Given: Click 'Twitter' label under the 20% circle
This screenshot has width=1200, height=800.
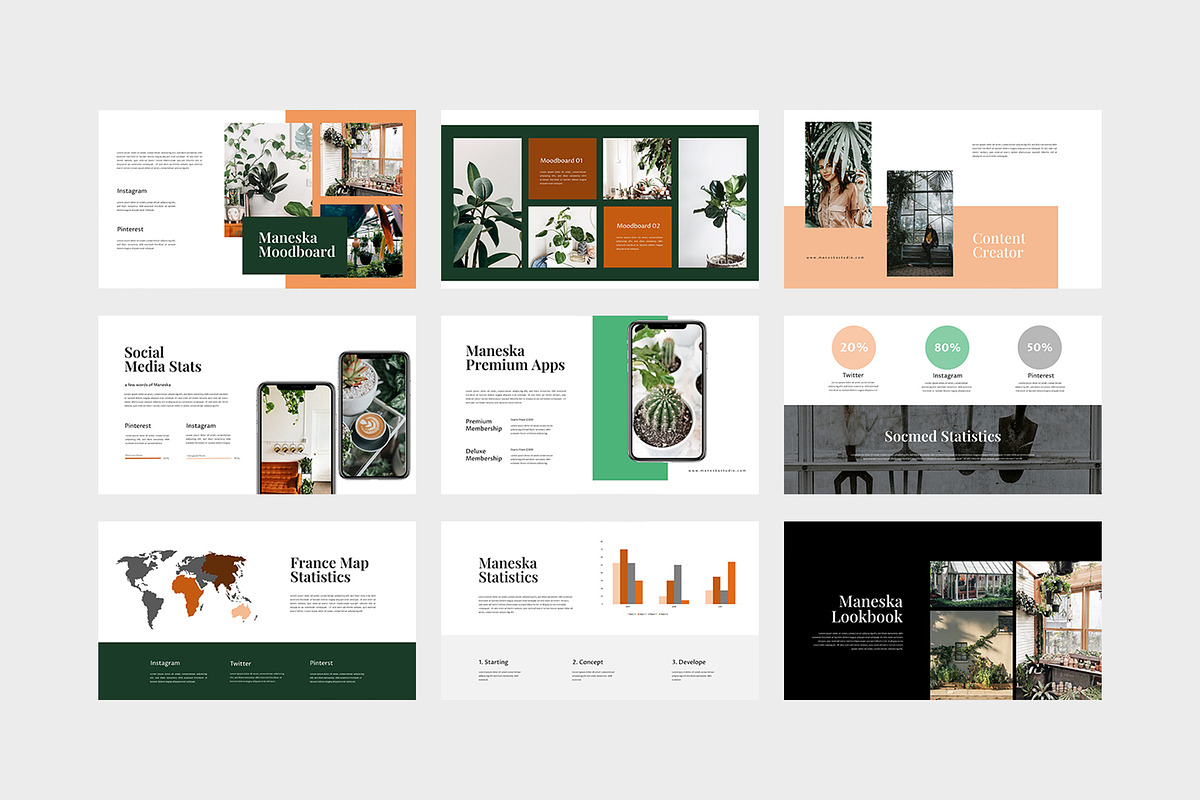Looking at the screenshot, I should (853, 376).
